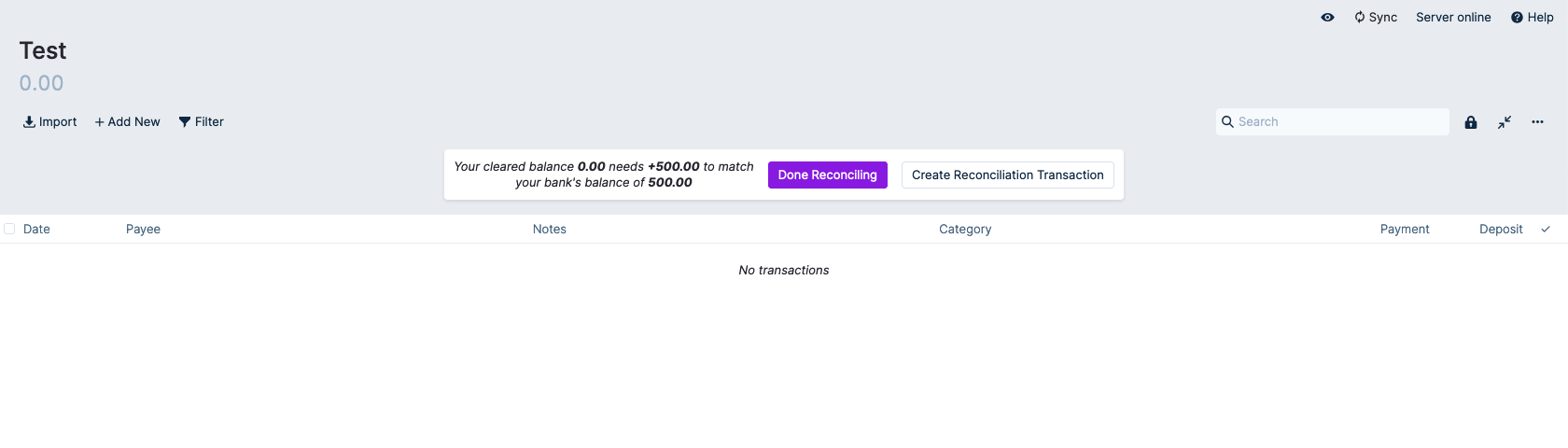The height and width of the screenshot is (448, 1568).
Task: Collapse split transactions with arrows icon
Action: (x=1505, y=122)
